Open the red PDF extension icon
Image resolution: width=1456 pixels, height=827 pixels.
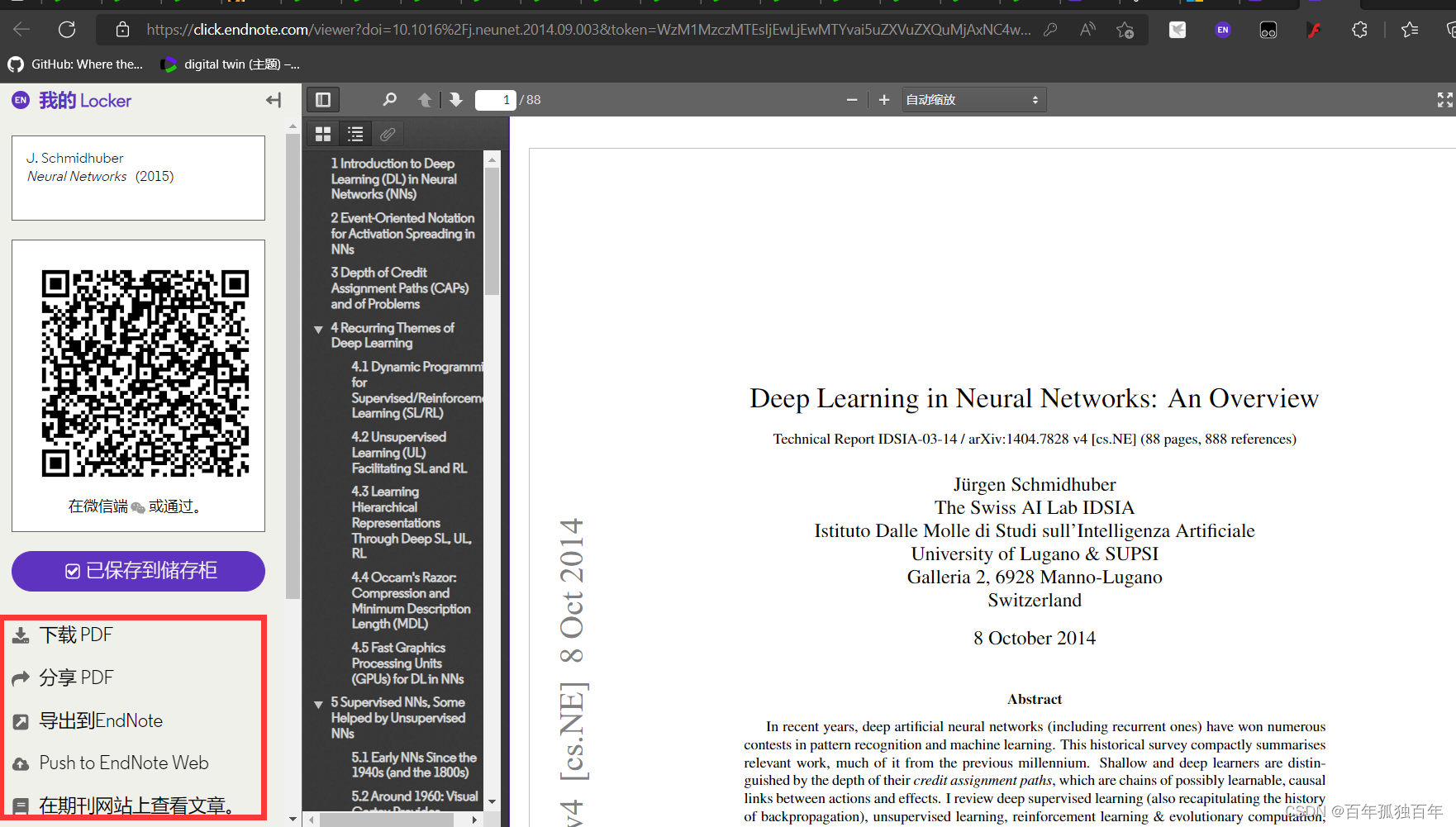tap(1314, 30)
